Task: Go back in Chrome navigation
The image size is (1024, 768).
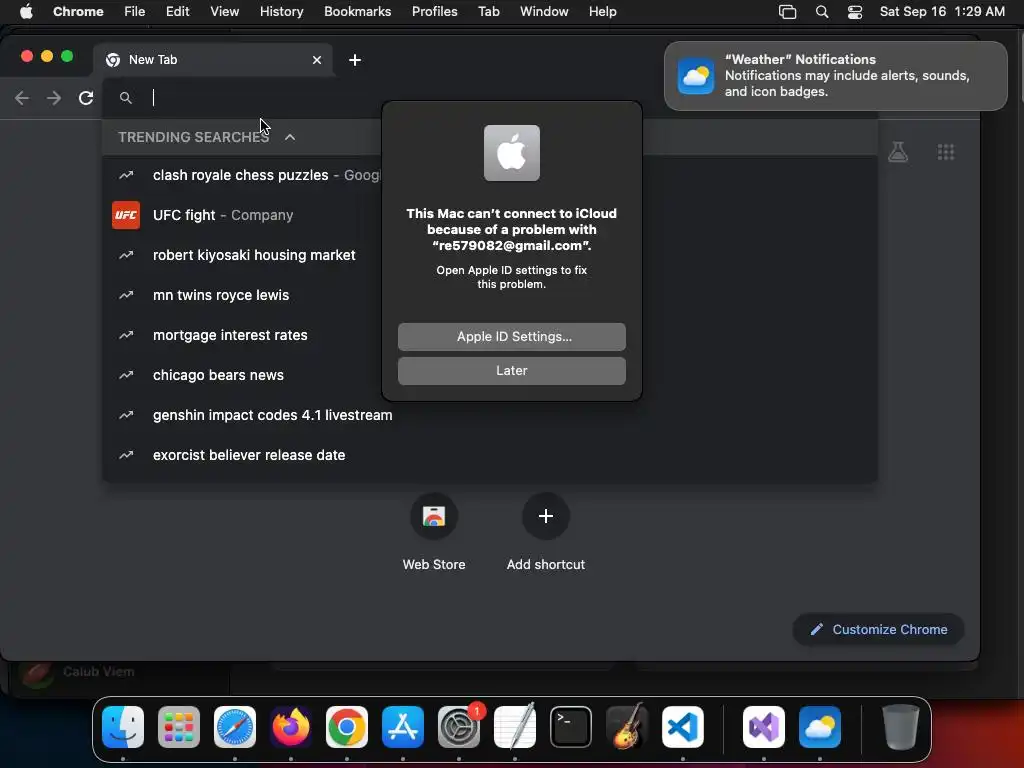Action: click(x=22, y=98)
